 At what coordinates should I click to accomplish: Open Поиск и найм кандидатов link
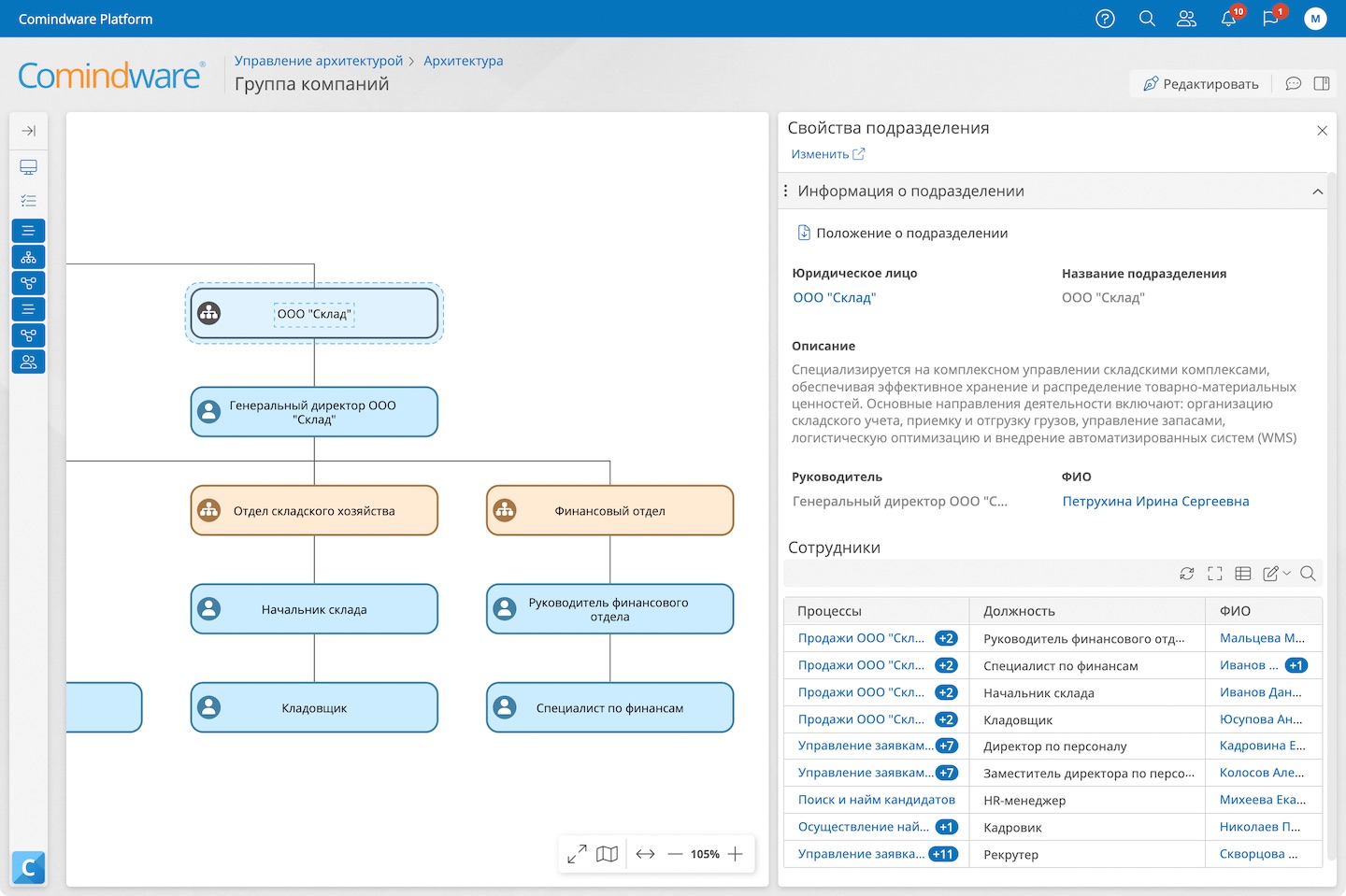tap(877, 800)
